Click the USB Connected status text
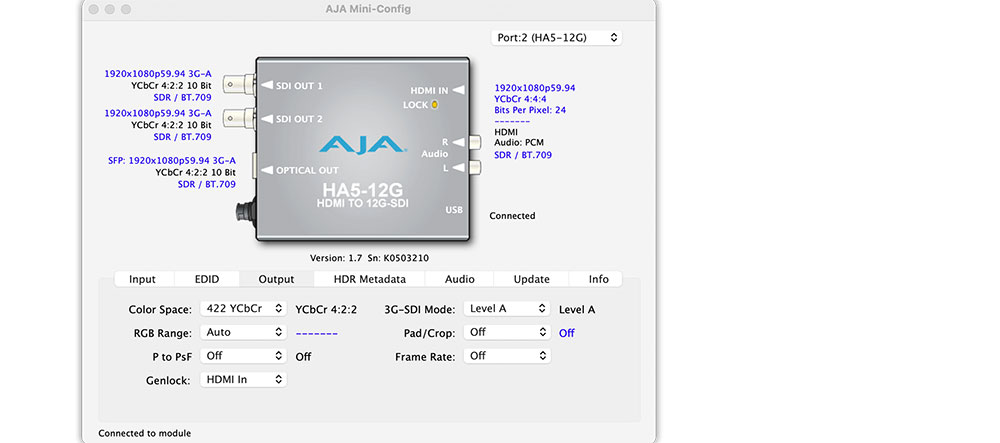This screenshot has height=443, width=1000. (x=512, y=216)
